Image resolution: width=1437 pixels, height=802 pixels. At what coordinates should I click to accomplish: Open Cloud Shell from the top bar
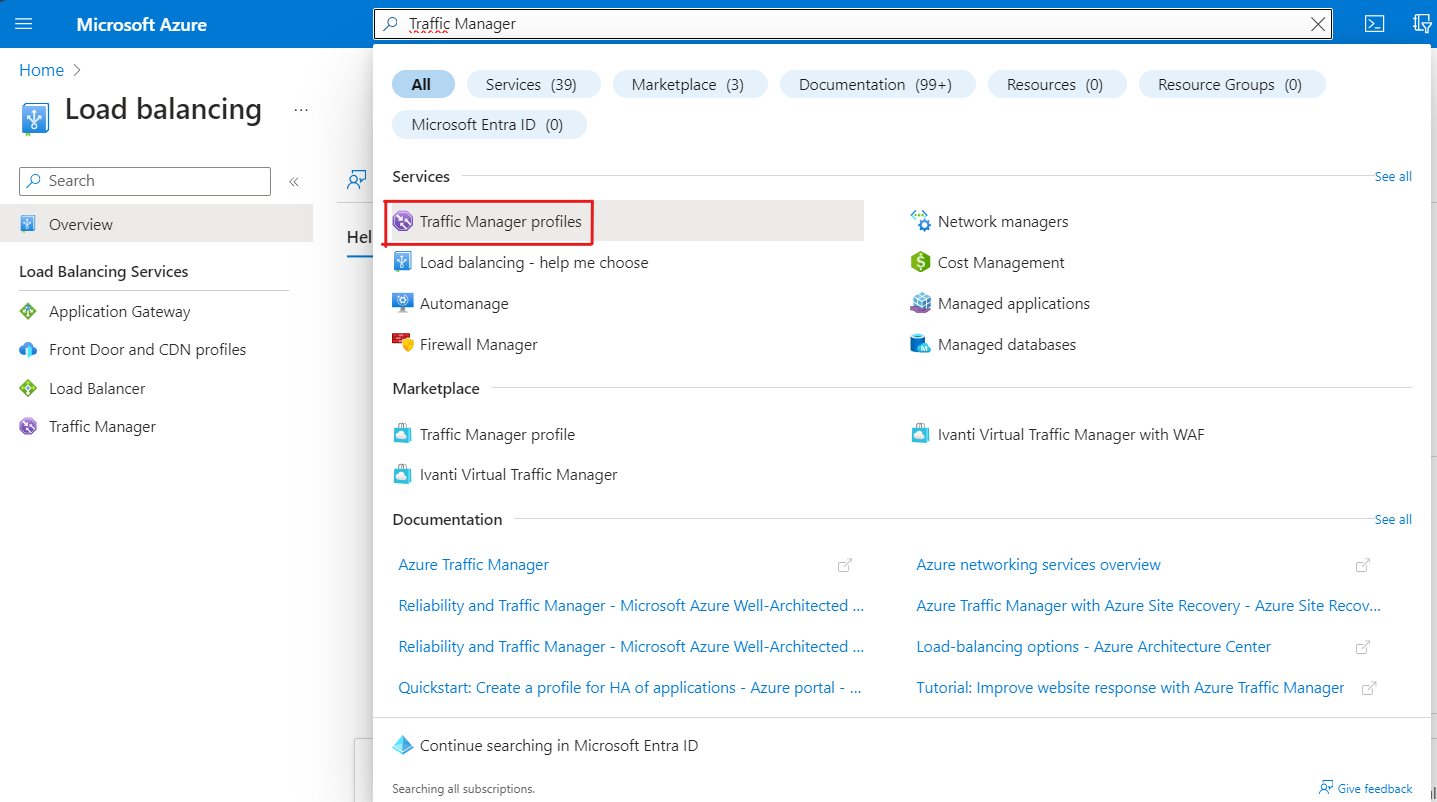[1374, 23]
